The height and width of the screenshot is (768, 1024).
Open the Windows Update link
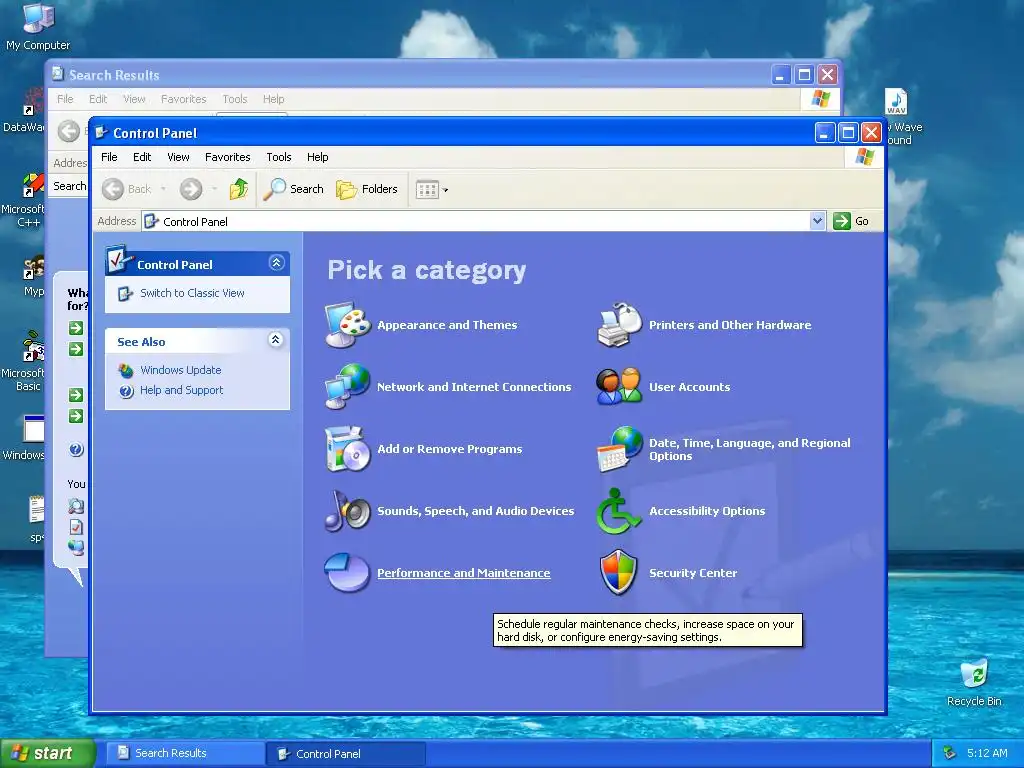point(181,370)
